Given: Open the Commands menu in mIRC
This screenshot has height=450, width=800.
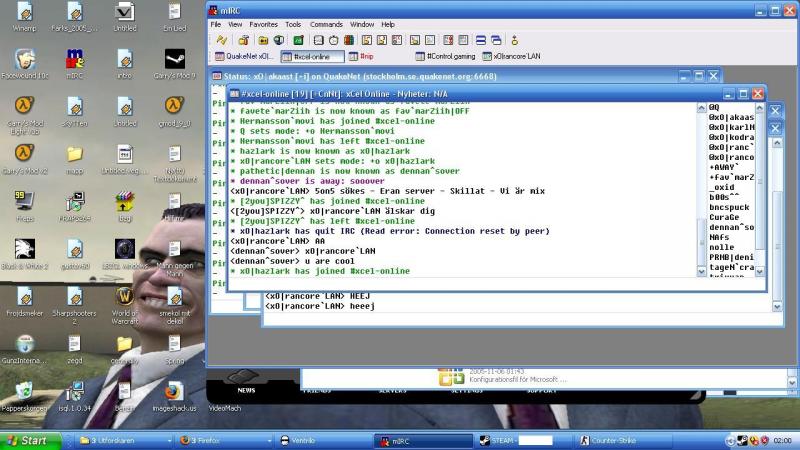Looking at the screenshot, I should (326, 24).
